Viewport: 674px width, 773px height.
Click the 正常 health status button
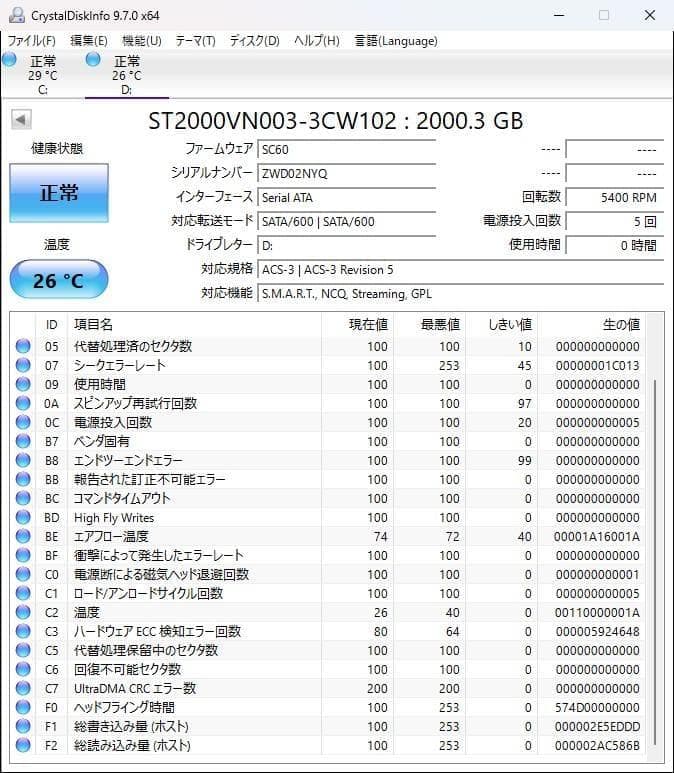point(59,193)
